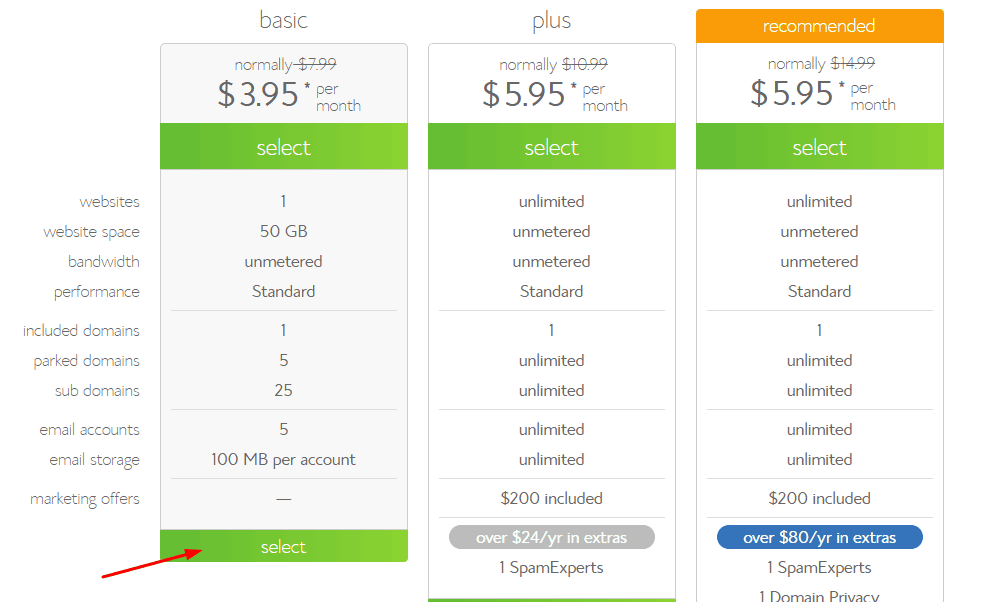1006x602 pixels.
Task: Click the bottom select button under basic
Action: (283, 547)
